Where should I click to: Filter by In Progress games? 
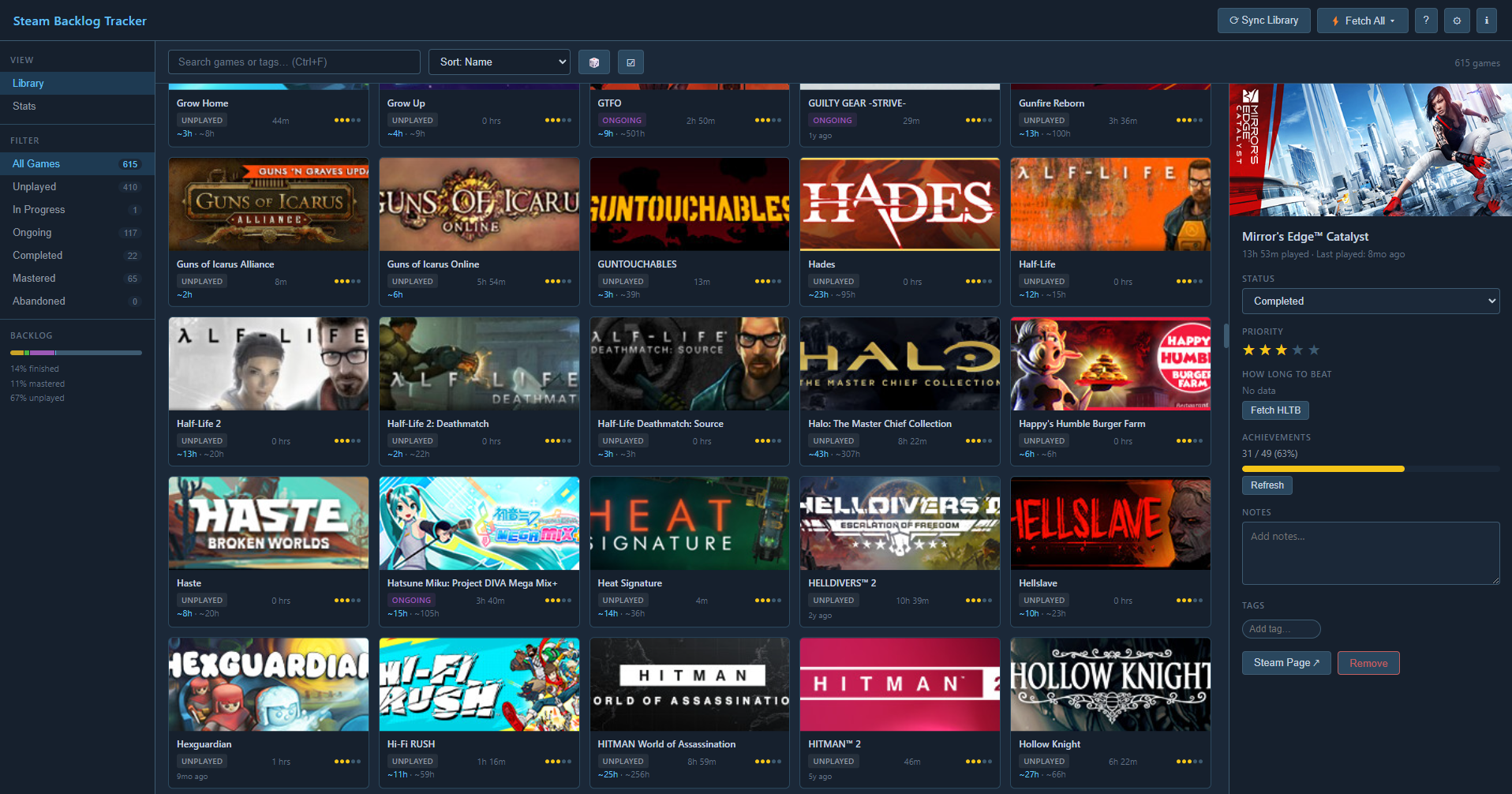pyautogui.click(x=77, y=209)
